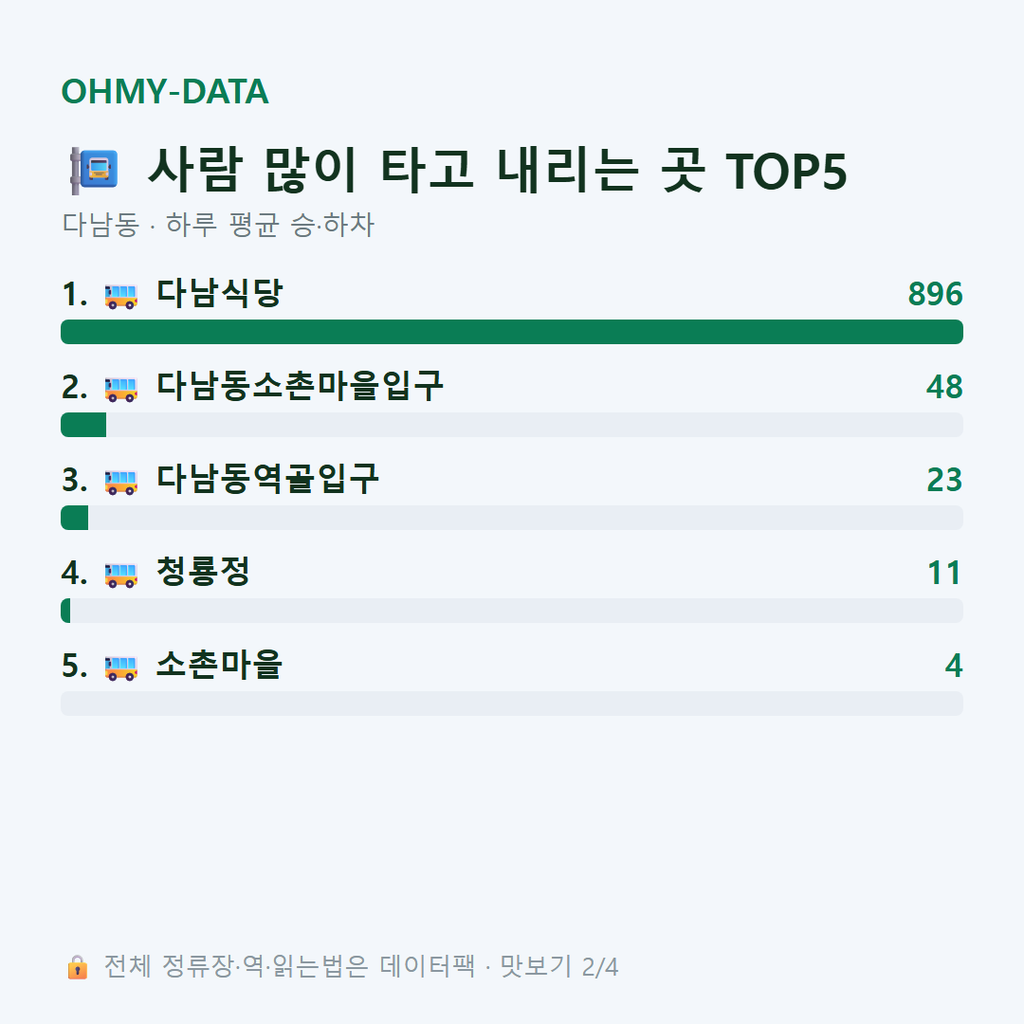Click the lock icon in the footer

pos(77,967)
